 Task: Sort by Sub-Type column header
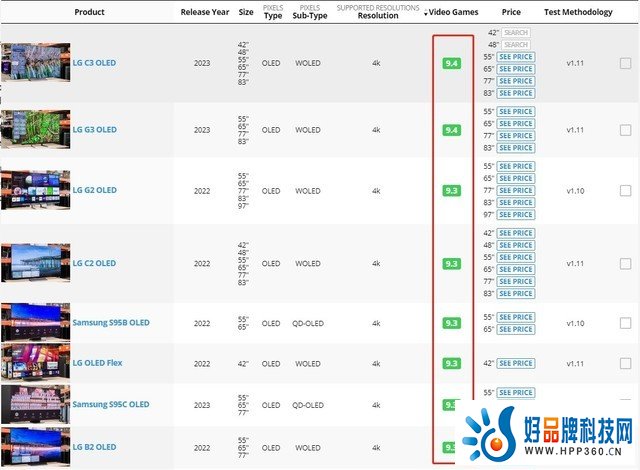(310, 12)
